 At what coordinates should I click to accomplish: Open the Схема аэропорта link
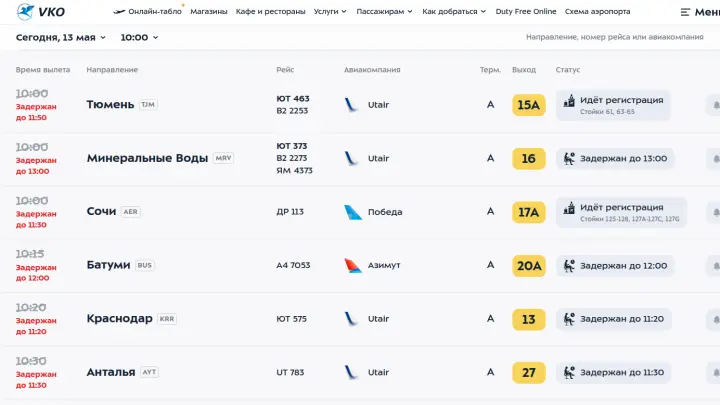597,11
